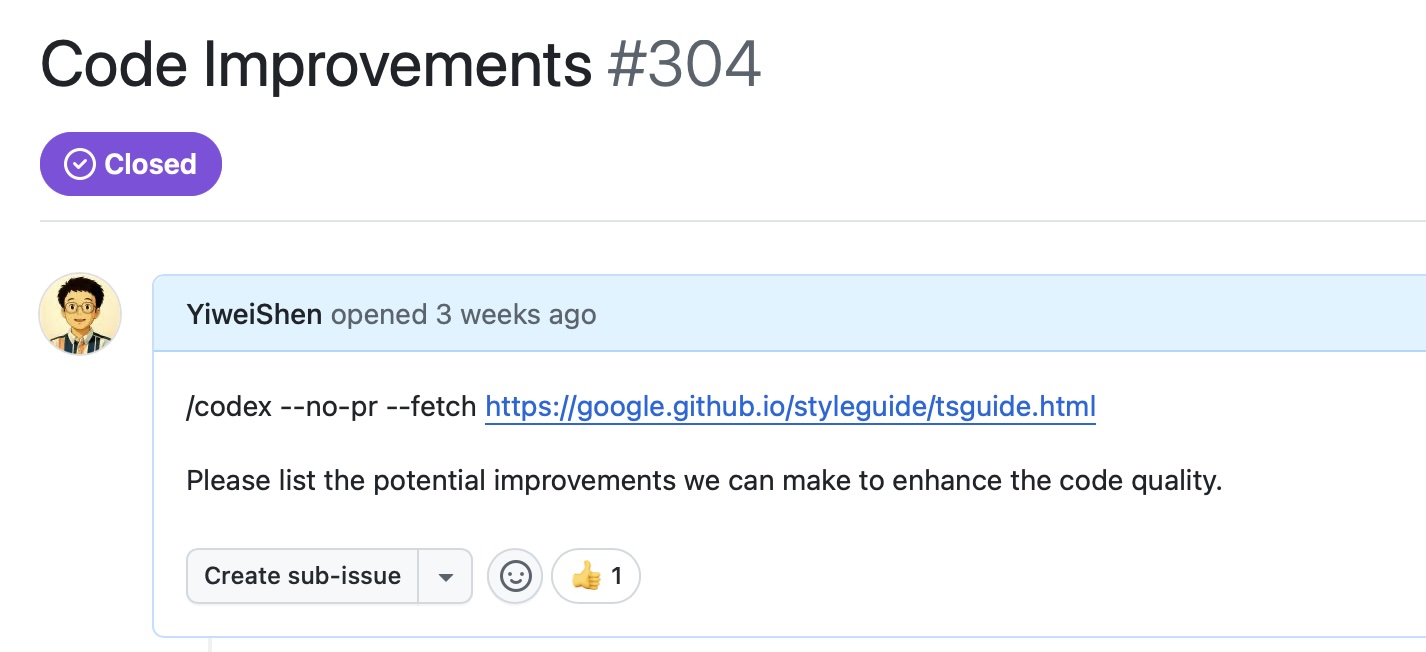
Task: Click the reaction count number 1
Action: click(617, 576)
